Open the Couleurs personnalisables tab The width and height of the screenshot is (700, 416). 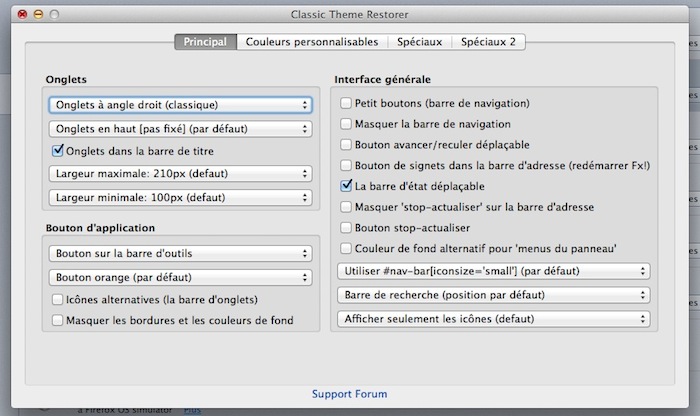point(312,42)
